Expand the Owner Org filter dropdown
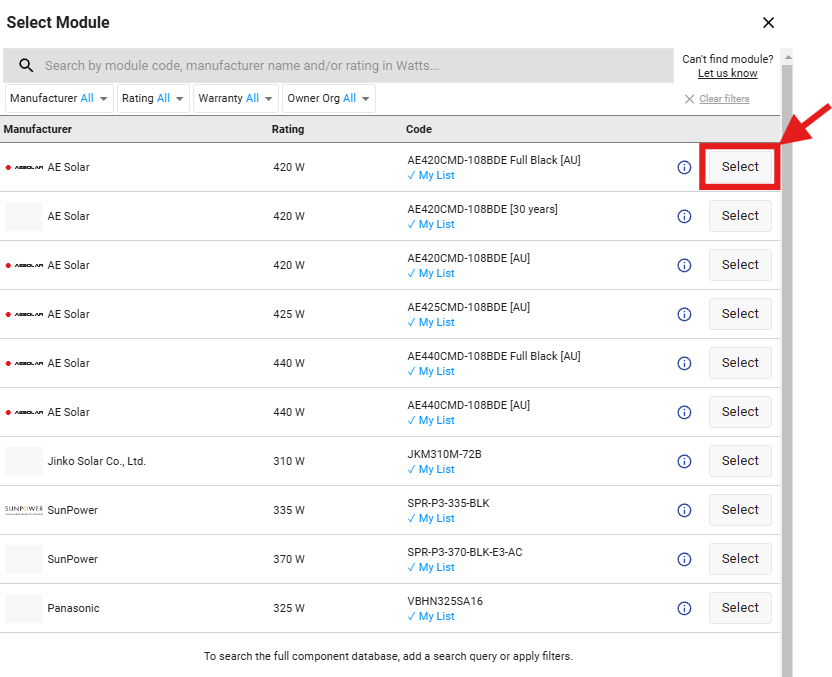 [x=328, y=99]
